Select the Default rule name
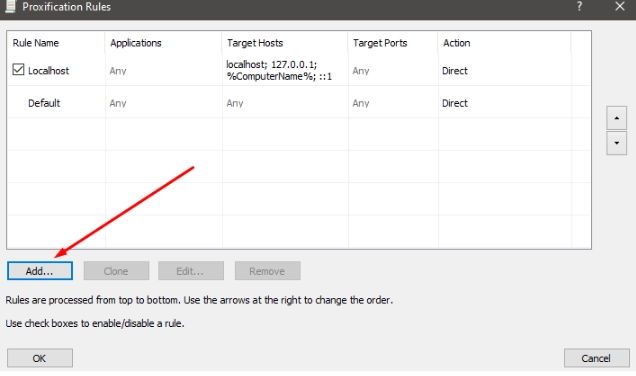The width and height of the screenshot is (636, 376). [x=44, y=103]
